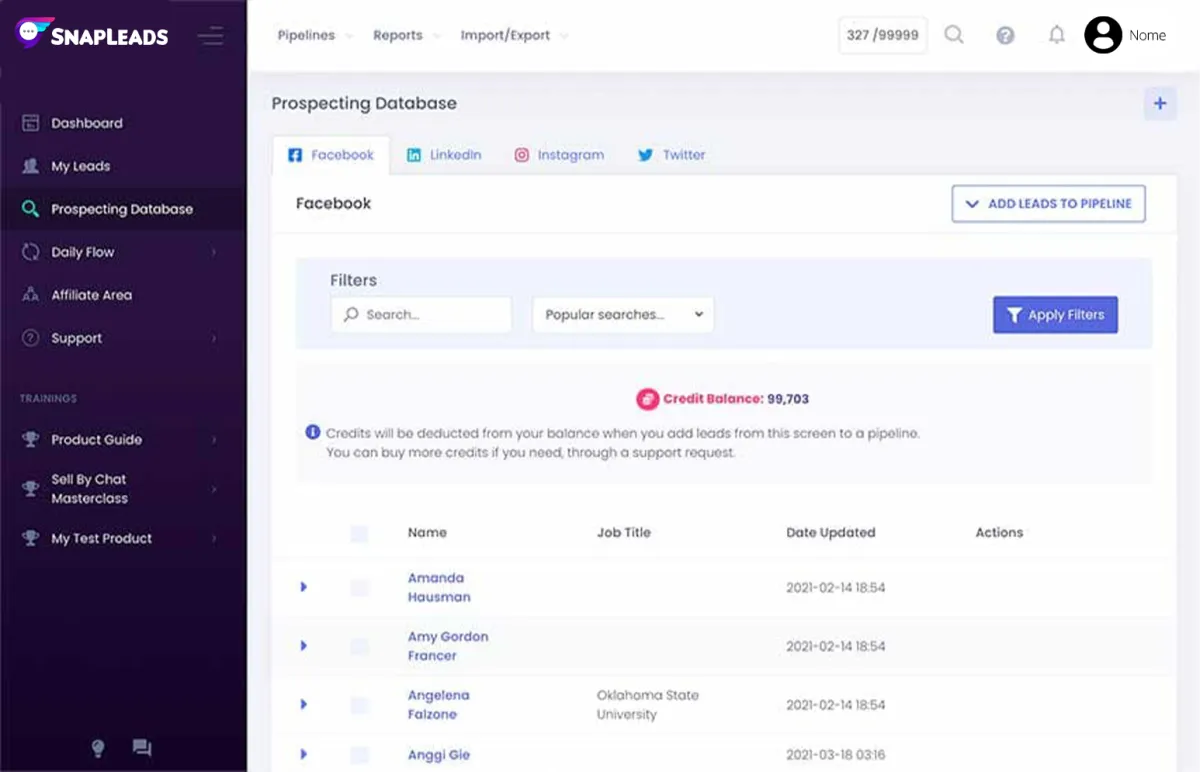1200x772 pixels.
Task: Expand Daily Flow submenu chevron
Action: [214, 253]
